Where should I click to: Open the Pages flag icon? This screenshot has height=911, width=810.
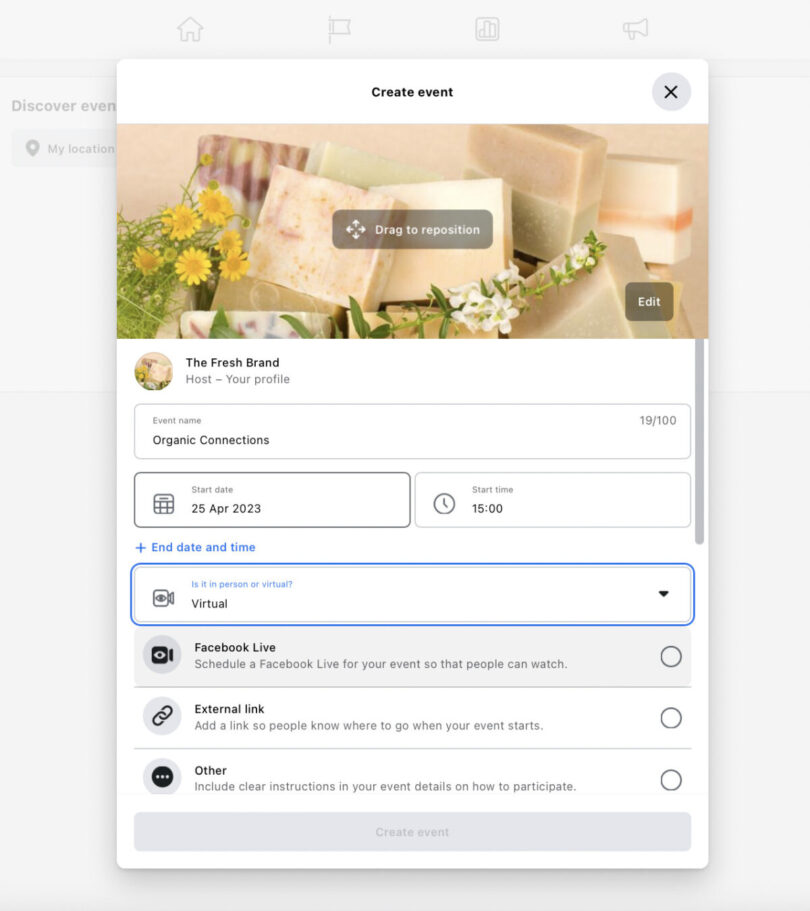pos(339,30)
